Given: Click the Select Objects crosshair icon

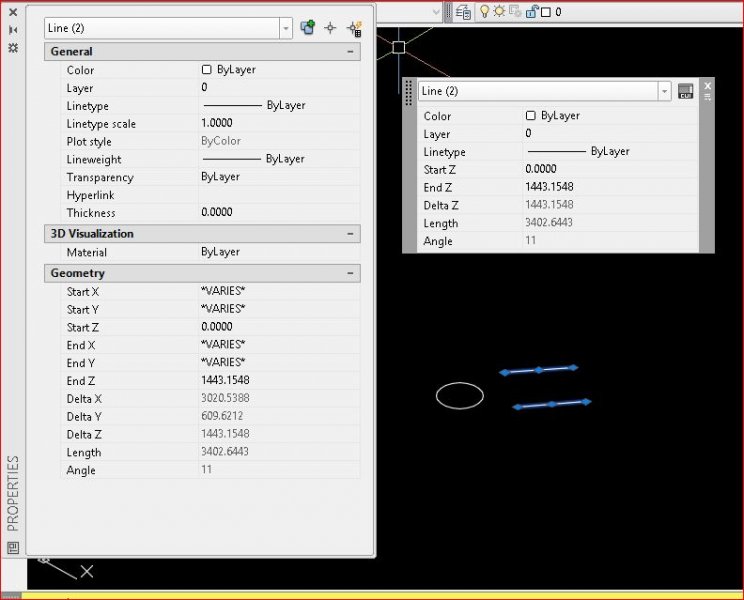Looking at the screenshot, I should point(330,28).
